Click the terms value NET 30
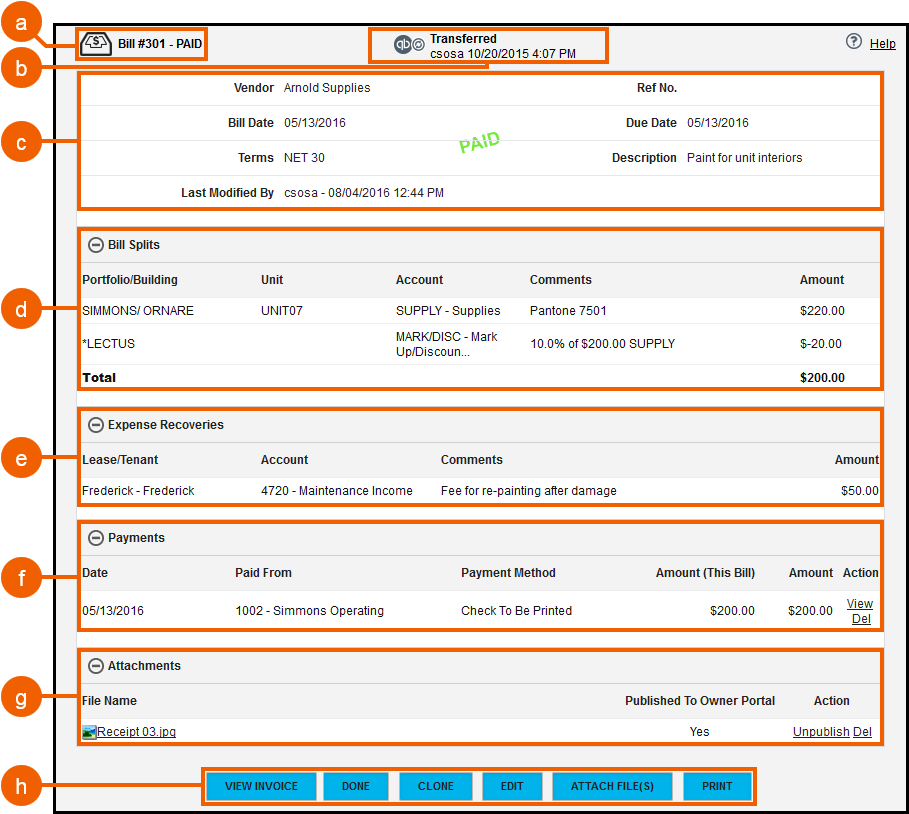The image size is (909, 814). point(304,158)
